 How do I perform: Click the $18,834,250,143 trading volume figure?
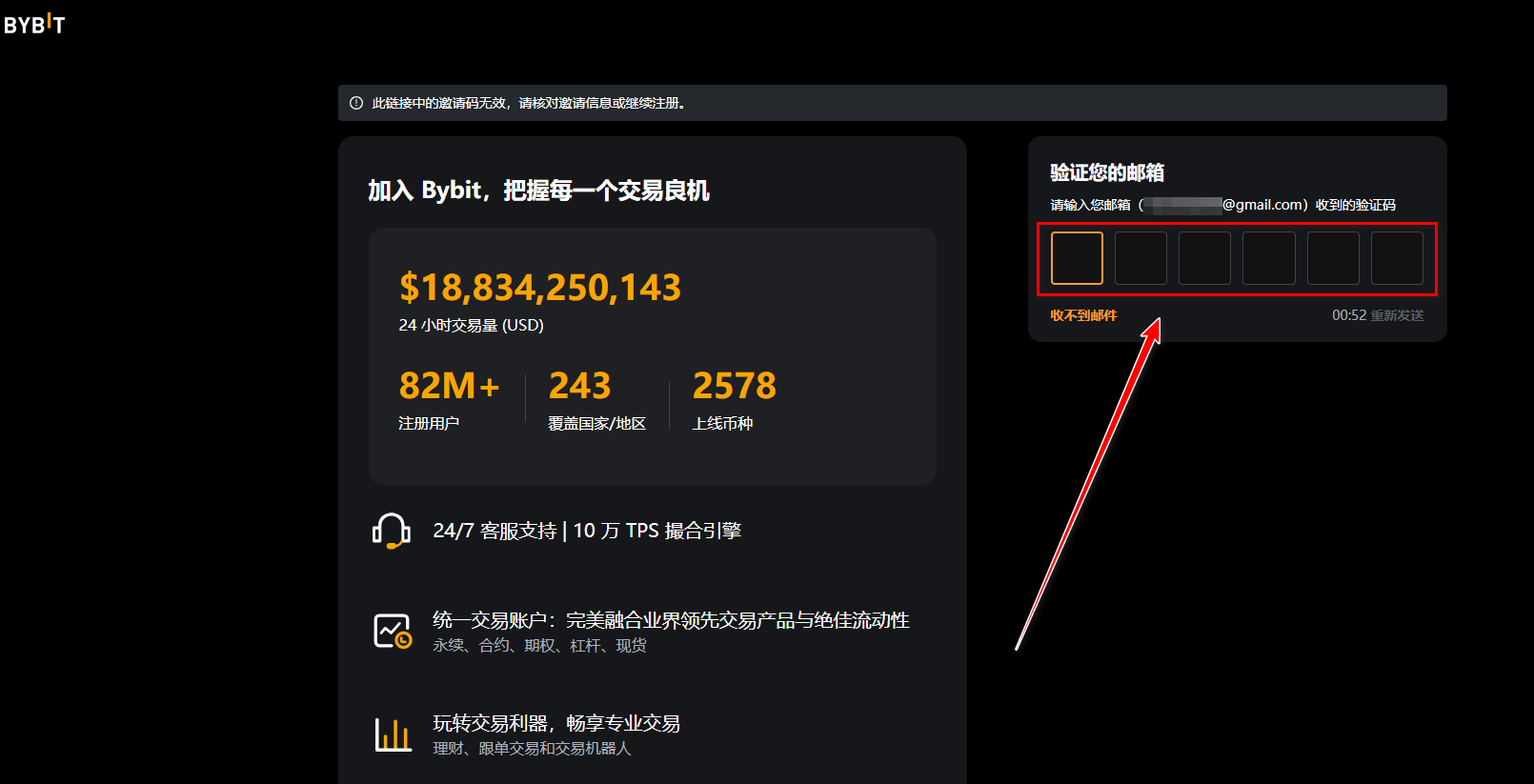[x=540, y=288]
